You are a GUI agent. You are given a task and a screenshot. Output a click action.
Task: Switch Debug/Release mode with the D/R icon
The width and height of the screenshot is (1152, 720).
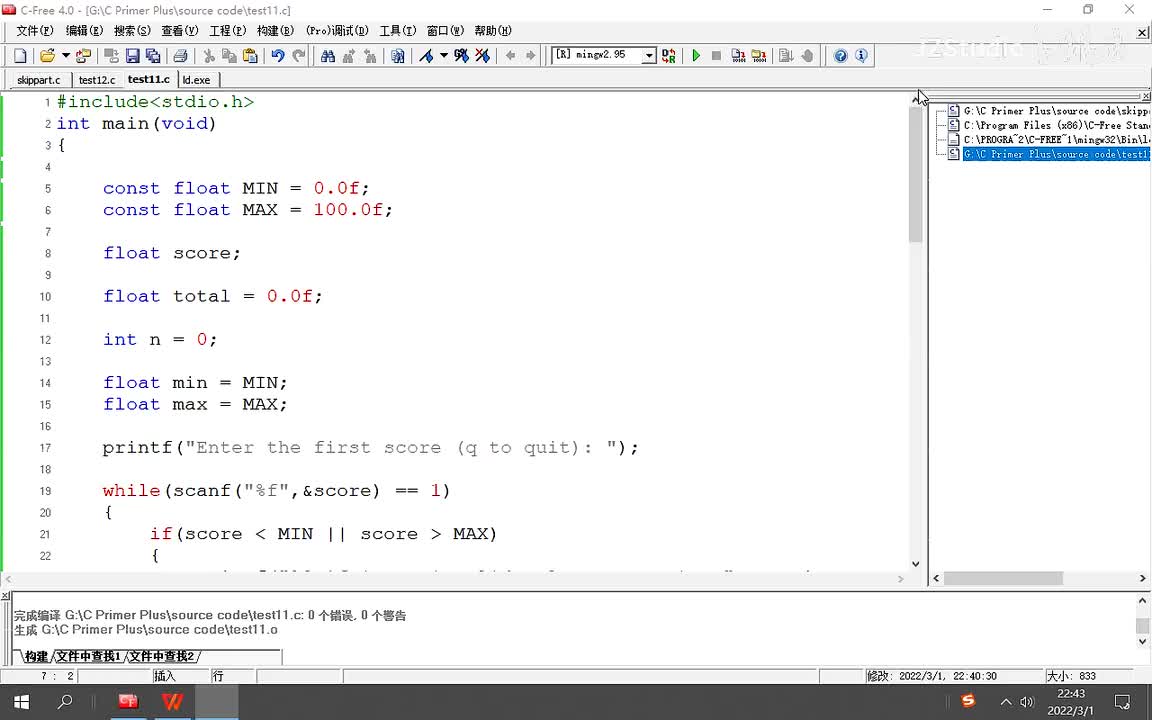coord(669,56)
